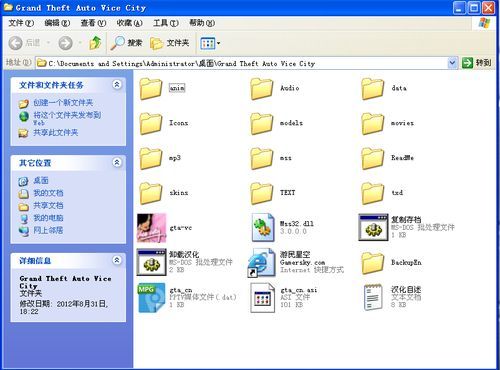Image resolution: width=500 pixels, height=370 pixels.
Task: Select the gta_cn.asi file
Action: 283,298
